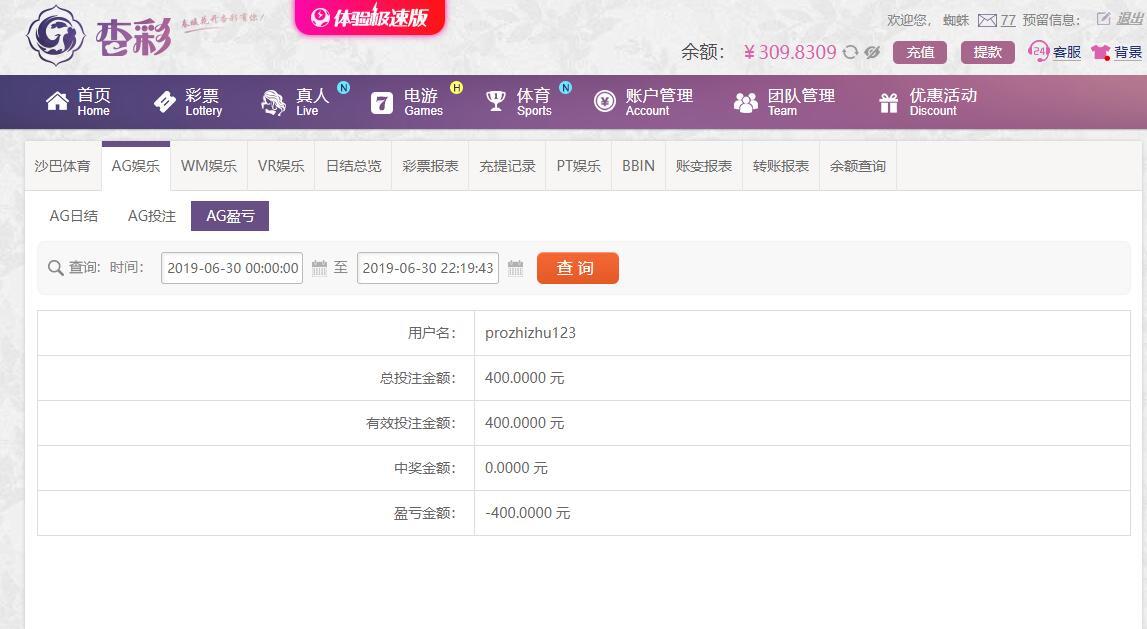Open 彩票 Lottery menu
The image size is (1147, 629).
(x=203, y=102)
